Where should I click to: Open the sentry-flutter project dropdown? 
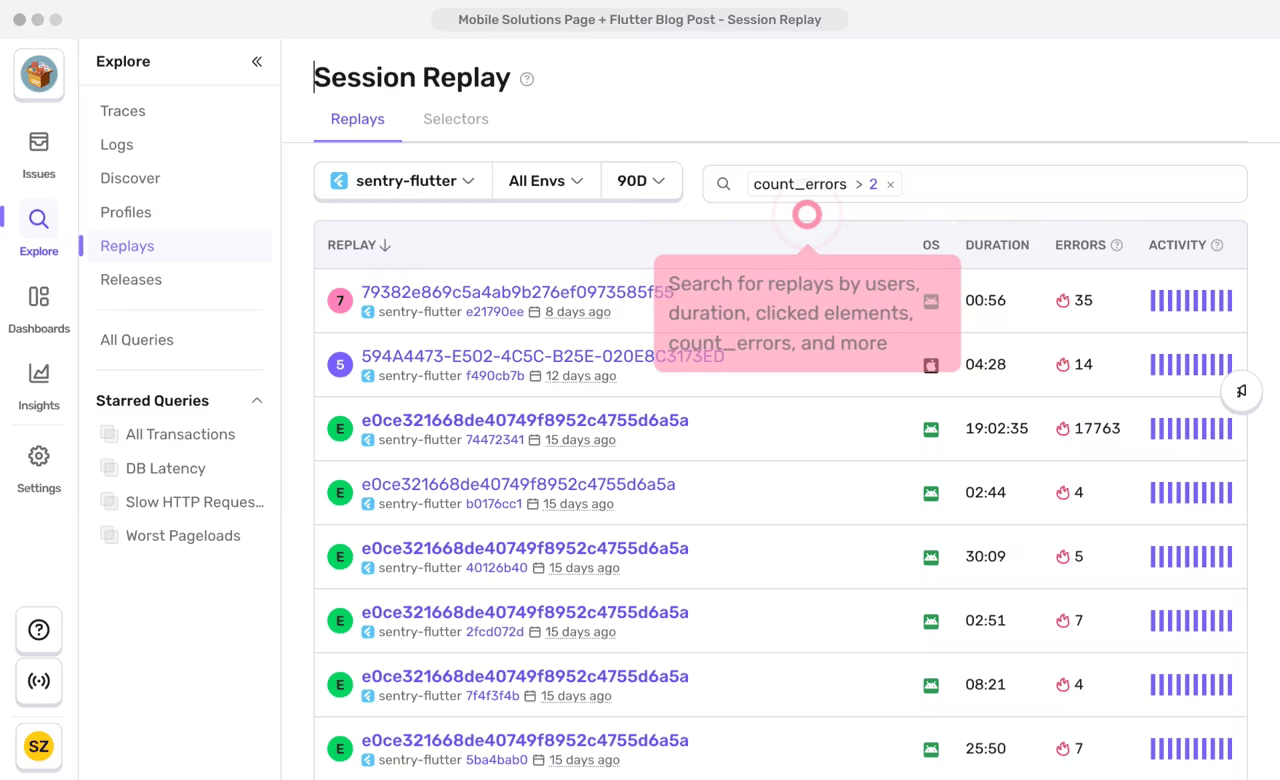(x=402, y=181)
